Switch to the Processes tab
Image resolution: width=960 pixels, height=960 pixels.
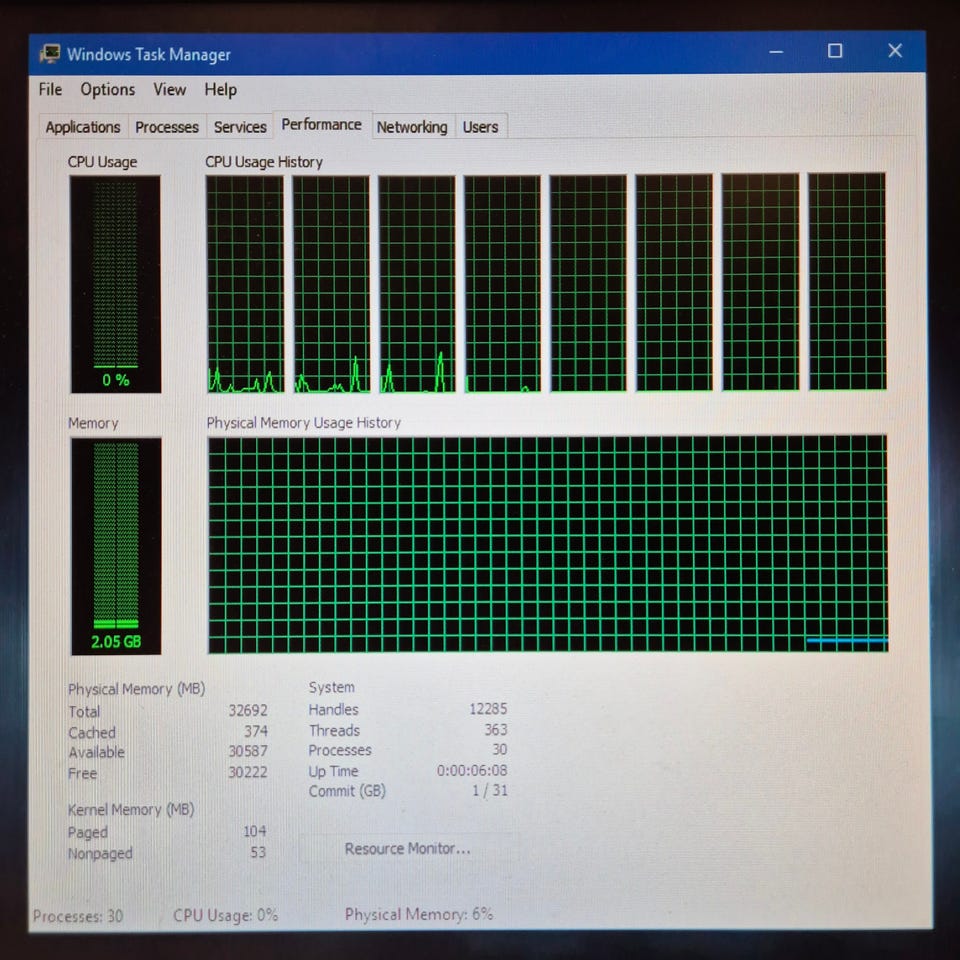tap(167, 127)
